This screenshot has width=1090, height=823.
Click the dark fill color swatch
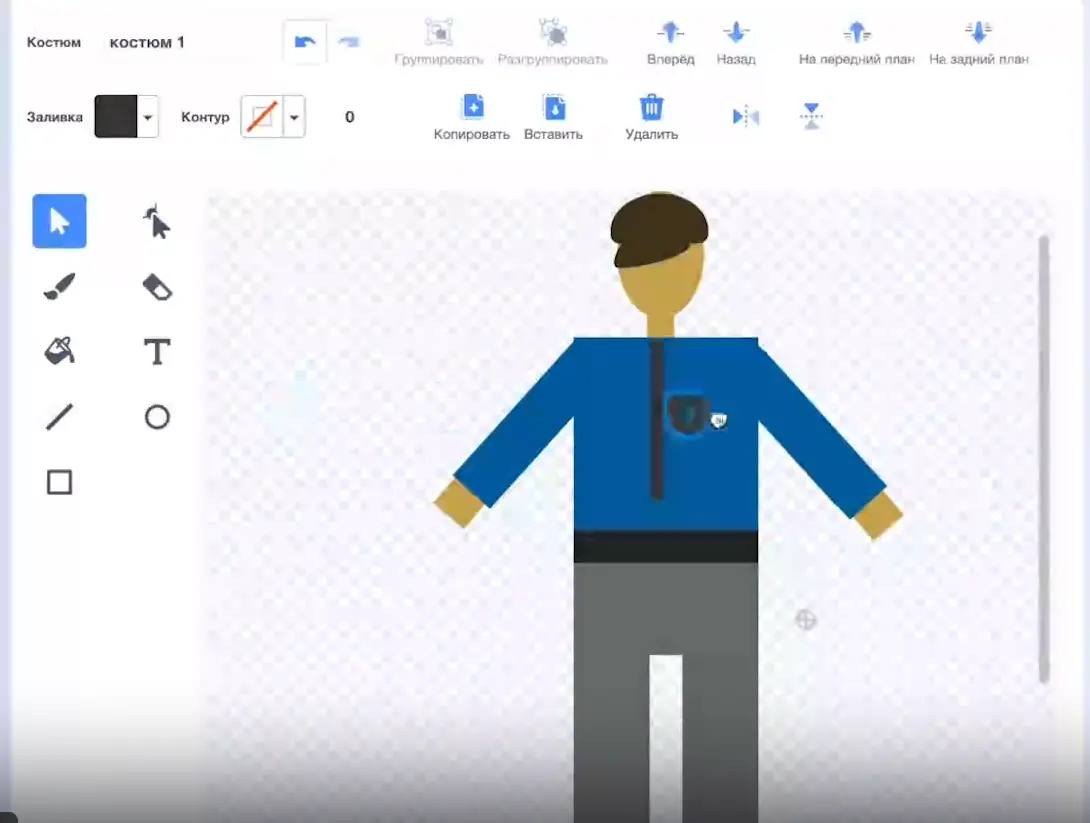click(116, 117)
